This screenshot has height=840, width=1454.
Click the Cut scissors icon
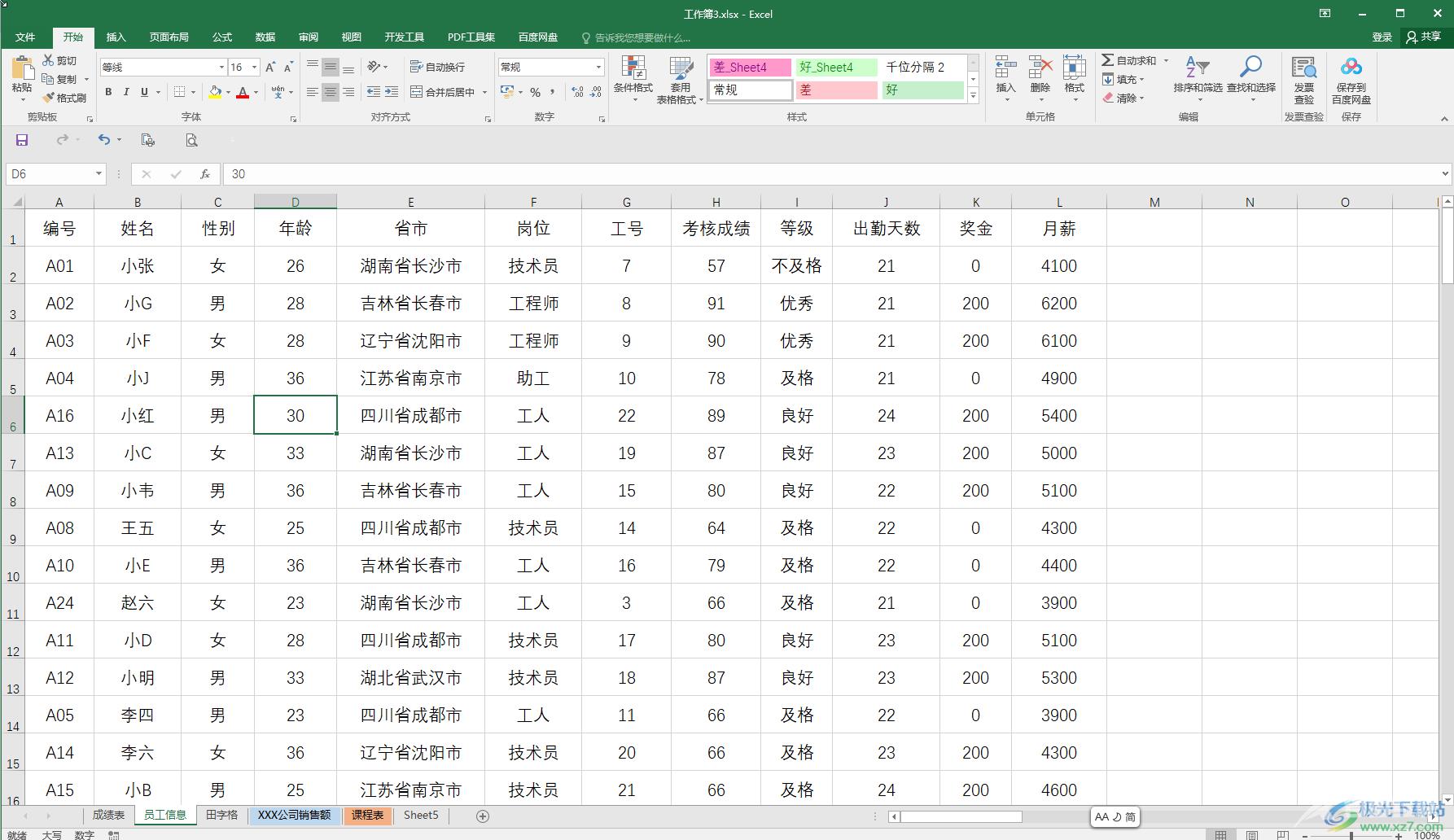pos(48,60)
